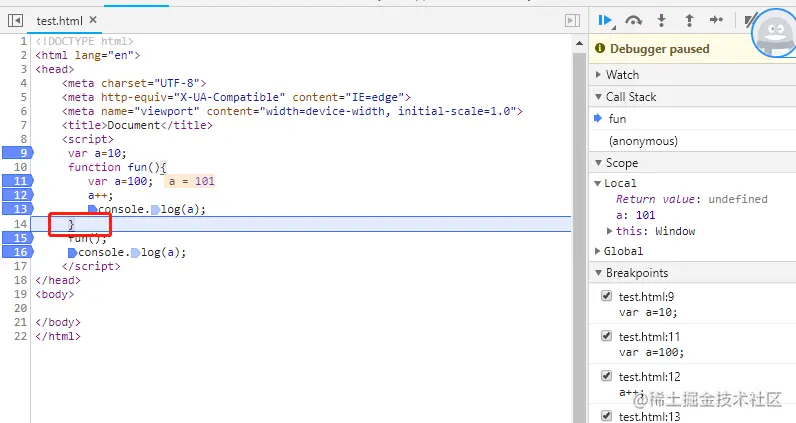Click inline breakpoint marker before console on line 16

pyautogui.click(x=73, y=252)
